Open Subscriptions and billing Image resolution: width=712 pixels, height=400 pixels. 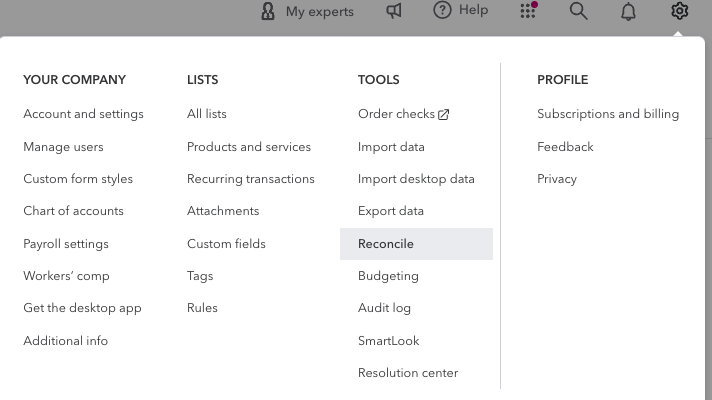coord(608,114)
